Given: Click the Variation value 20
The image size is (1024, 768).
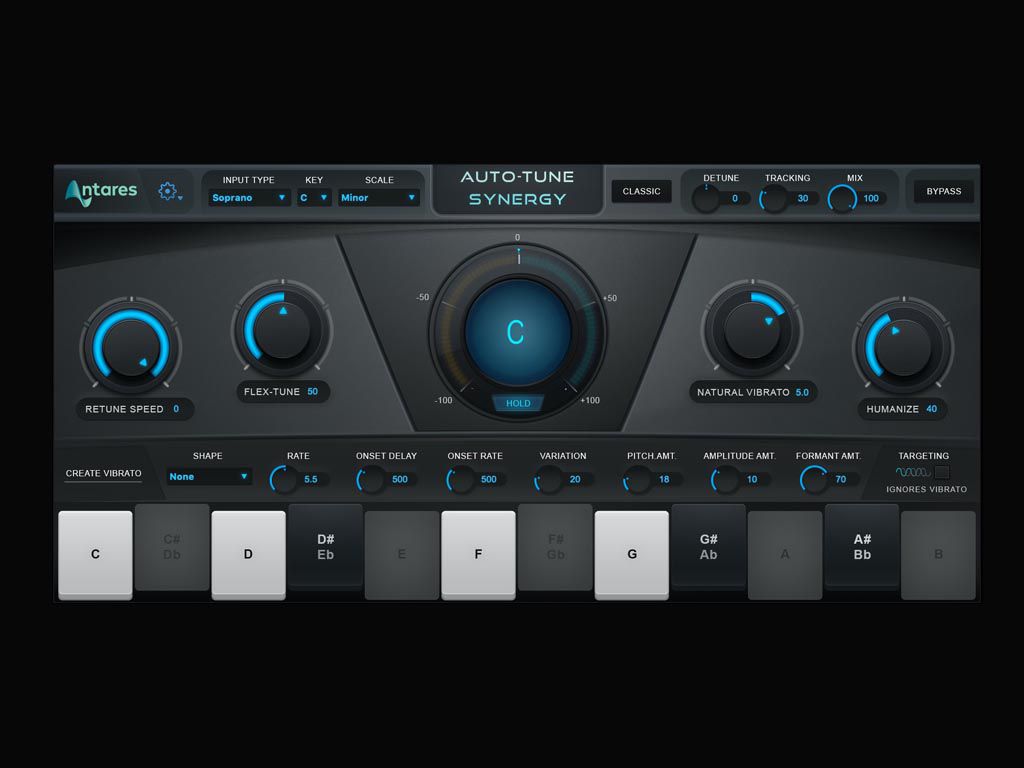Looking at the screenshot, I should click(575, 479).
